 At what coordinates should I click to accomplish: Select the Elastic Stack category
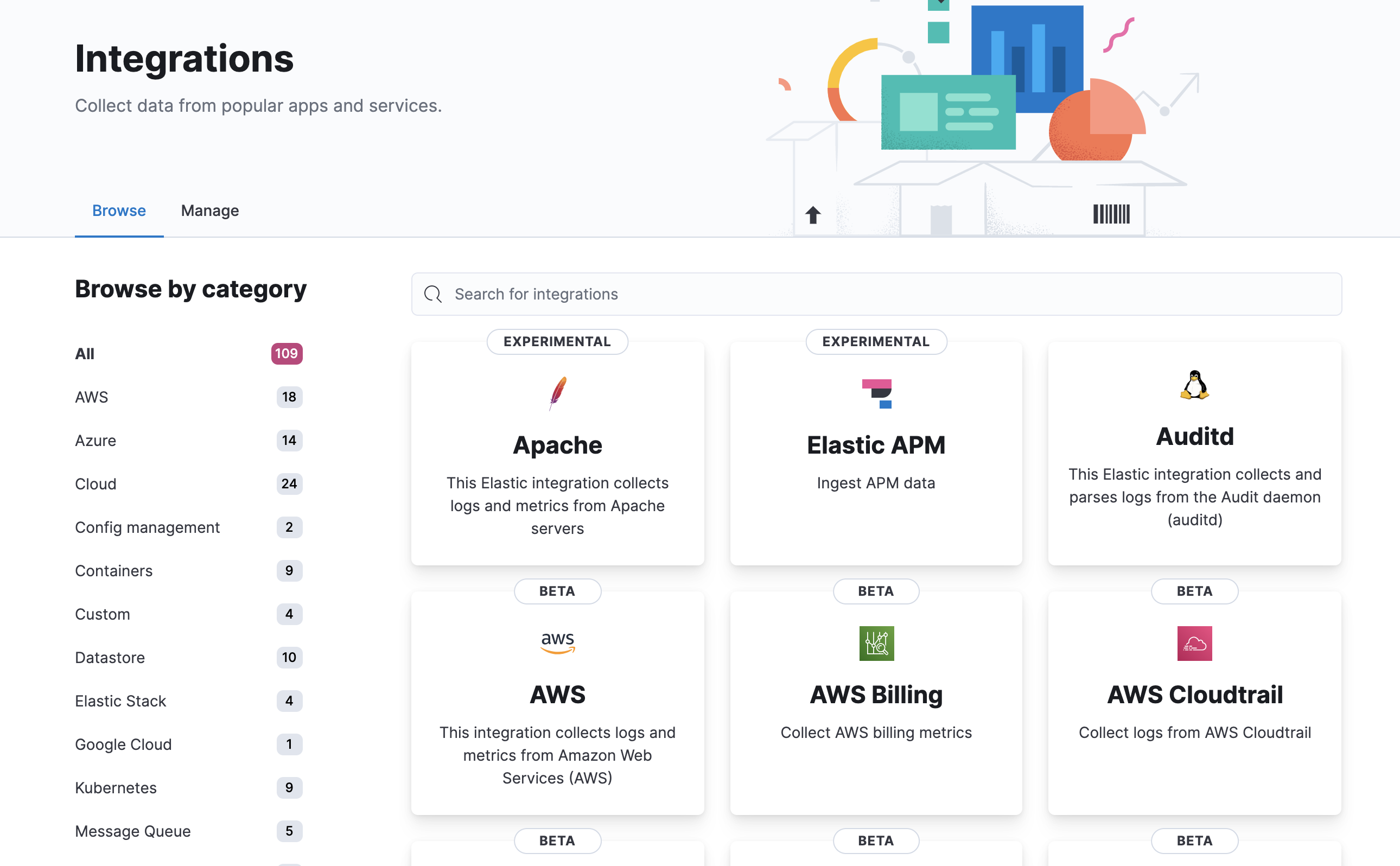[x=120, y=701]
